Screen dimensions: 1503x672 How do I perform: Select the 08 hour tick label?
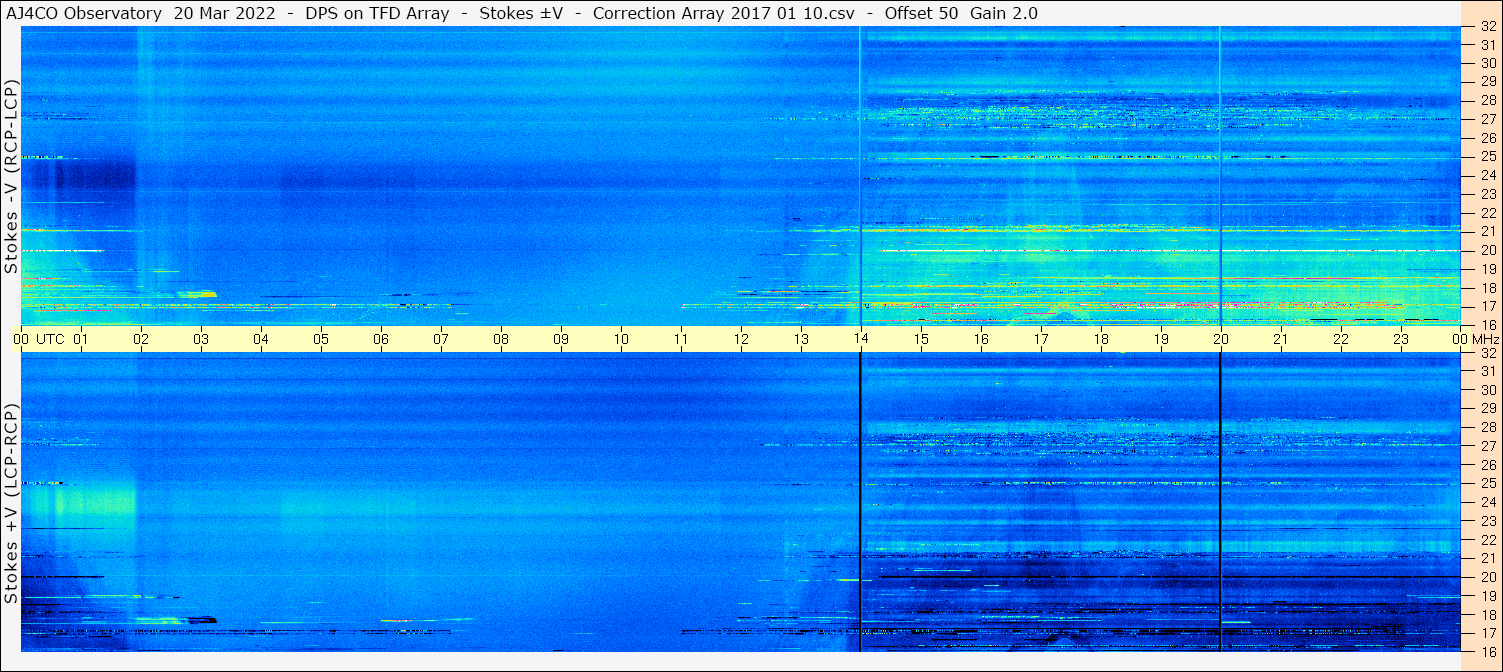501,339
